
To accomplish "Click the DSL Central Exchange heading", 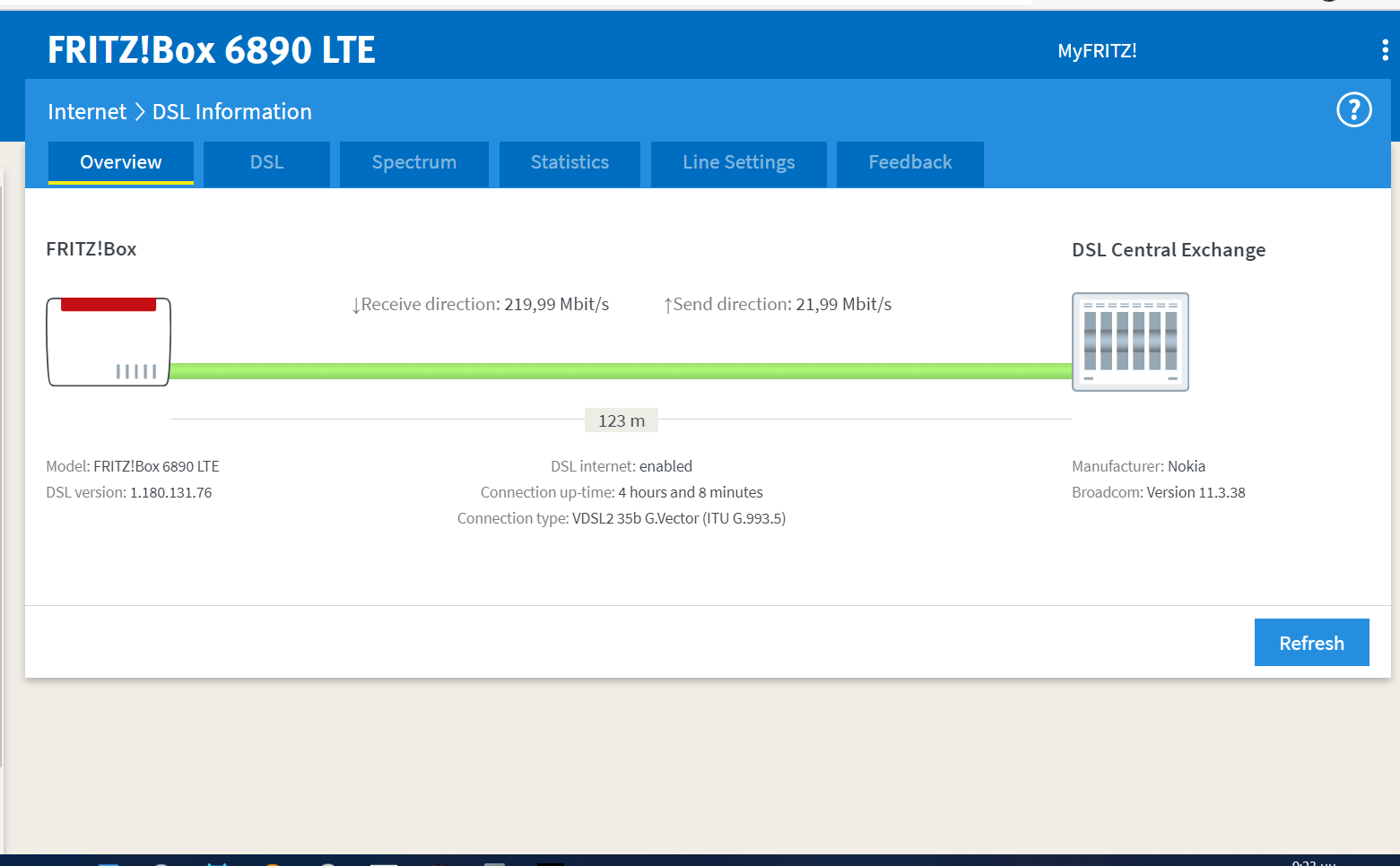I will [1169, 250].
